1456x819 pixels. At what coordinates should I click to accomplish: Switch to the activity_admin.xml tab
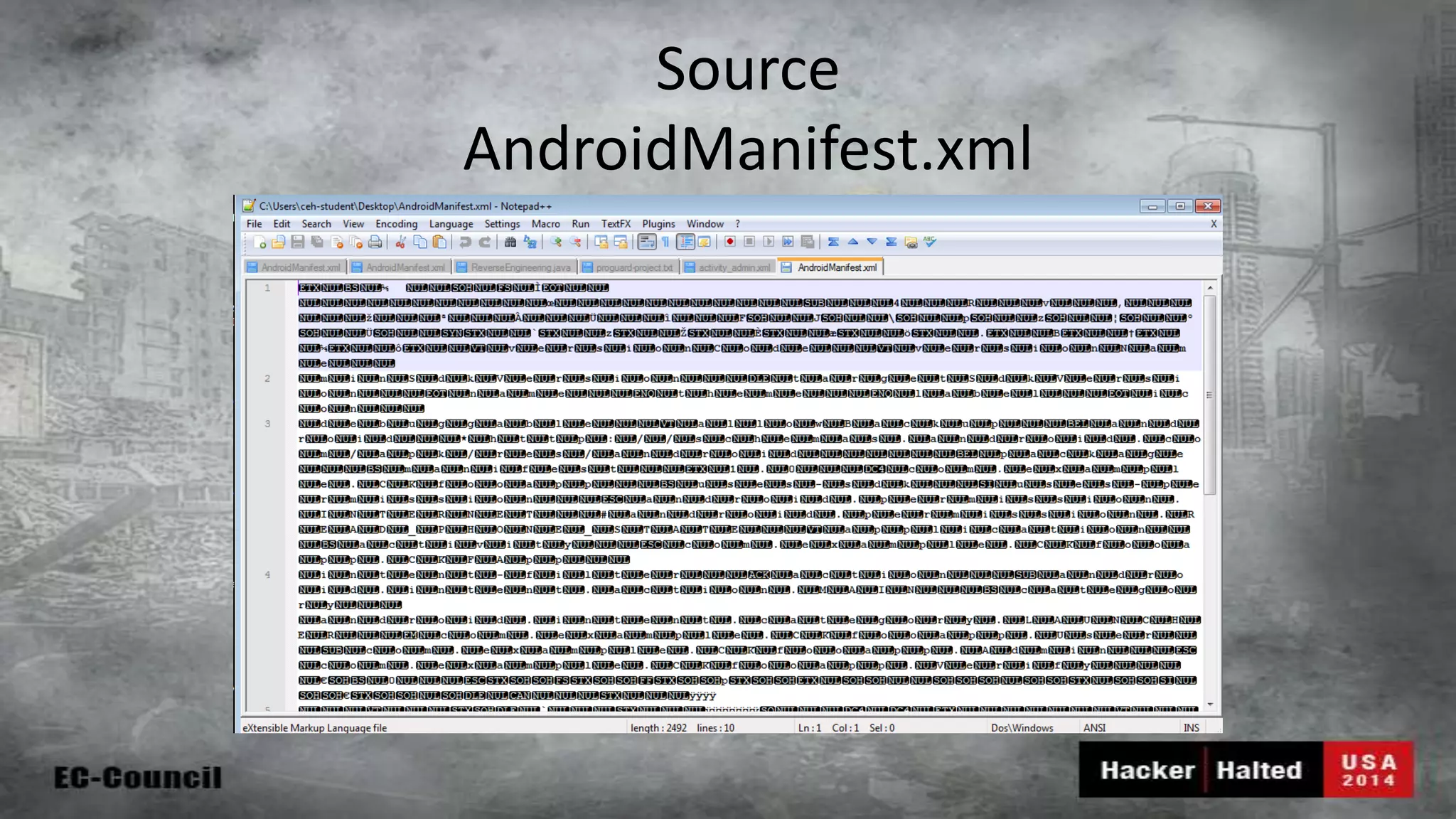727,267
